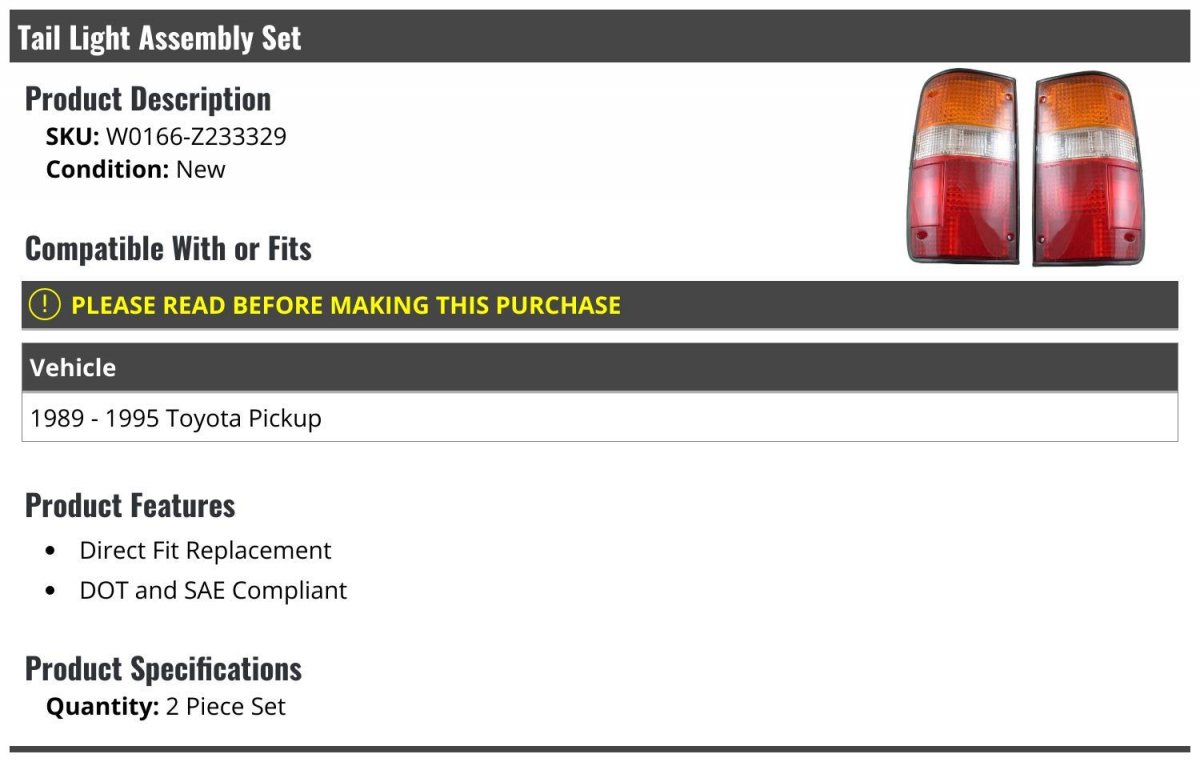Click the yellow exclamation warning icon
Image resolution: width=1200 pixels, height=762 pixels.
45,305
